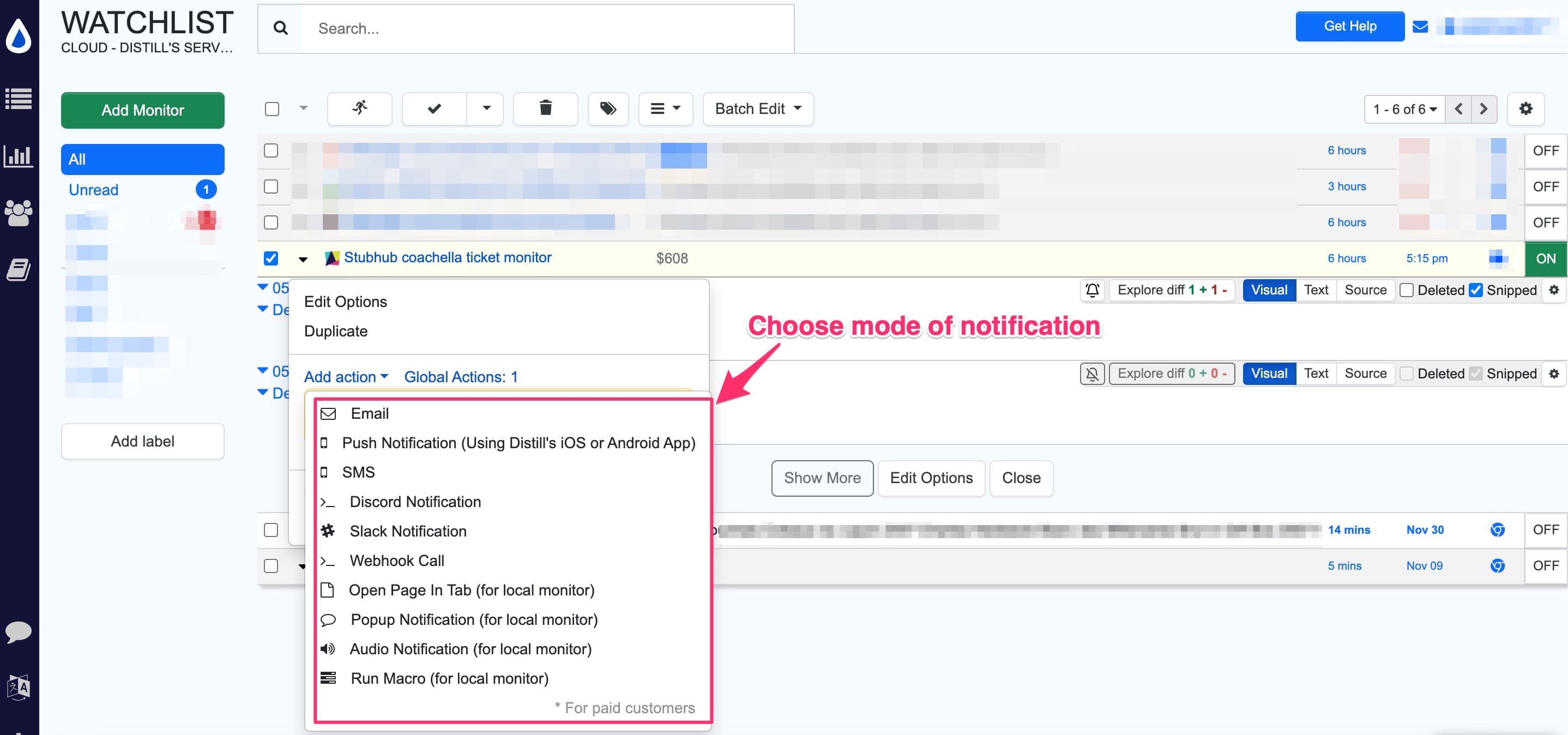Screen dimensions: 1568x735
Task: Run the selected monitors now
Action: 359,109
